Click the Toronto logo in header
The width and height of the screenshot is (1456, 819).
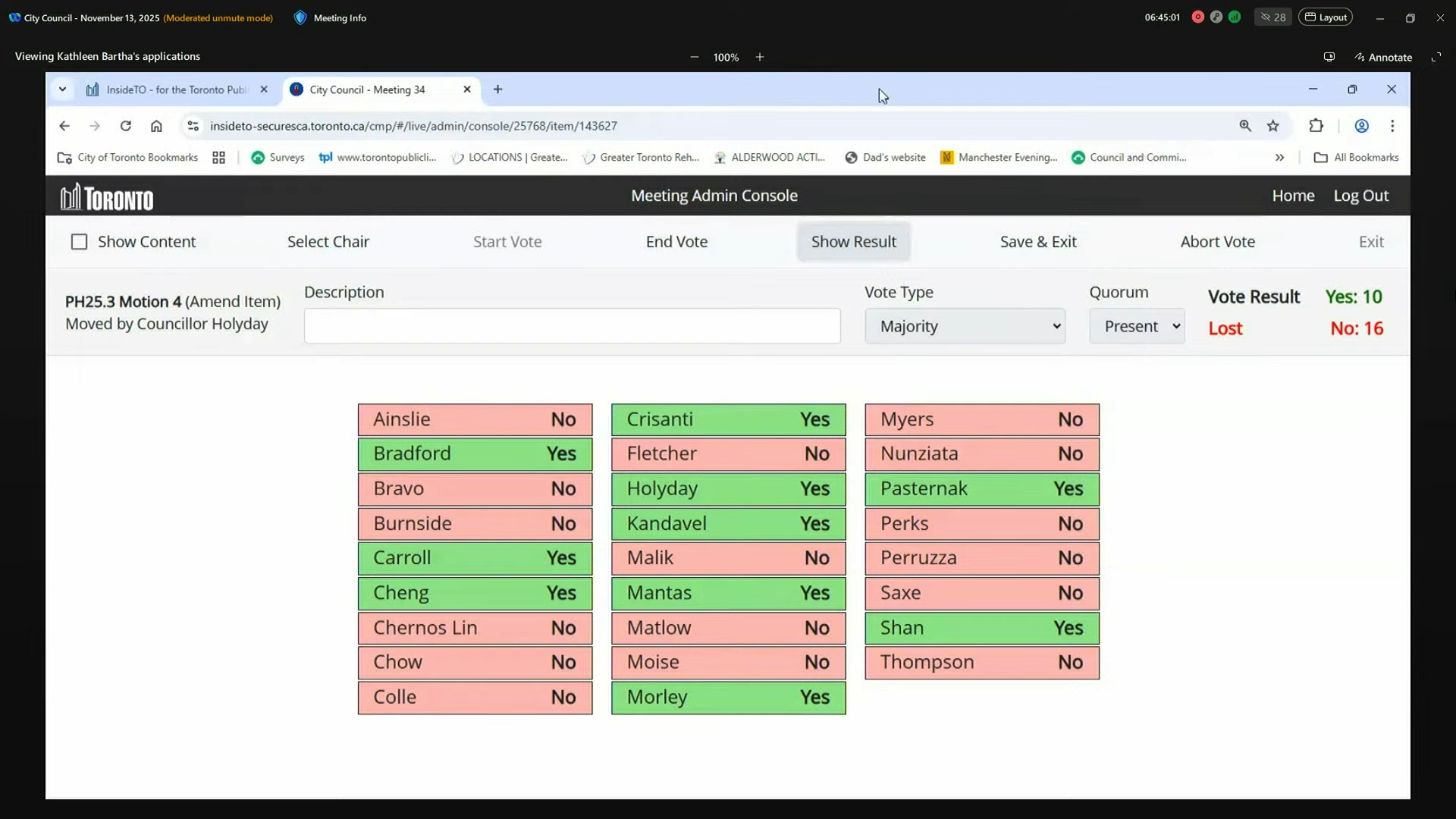coord(107,197)
